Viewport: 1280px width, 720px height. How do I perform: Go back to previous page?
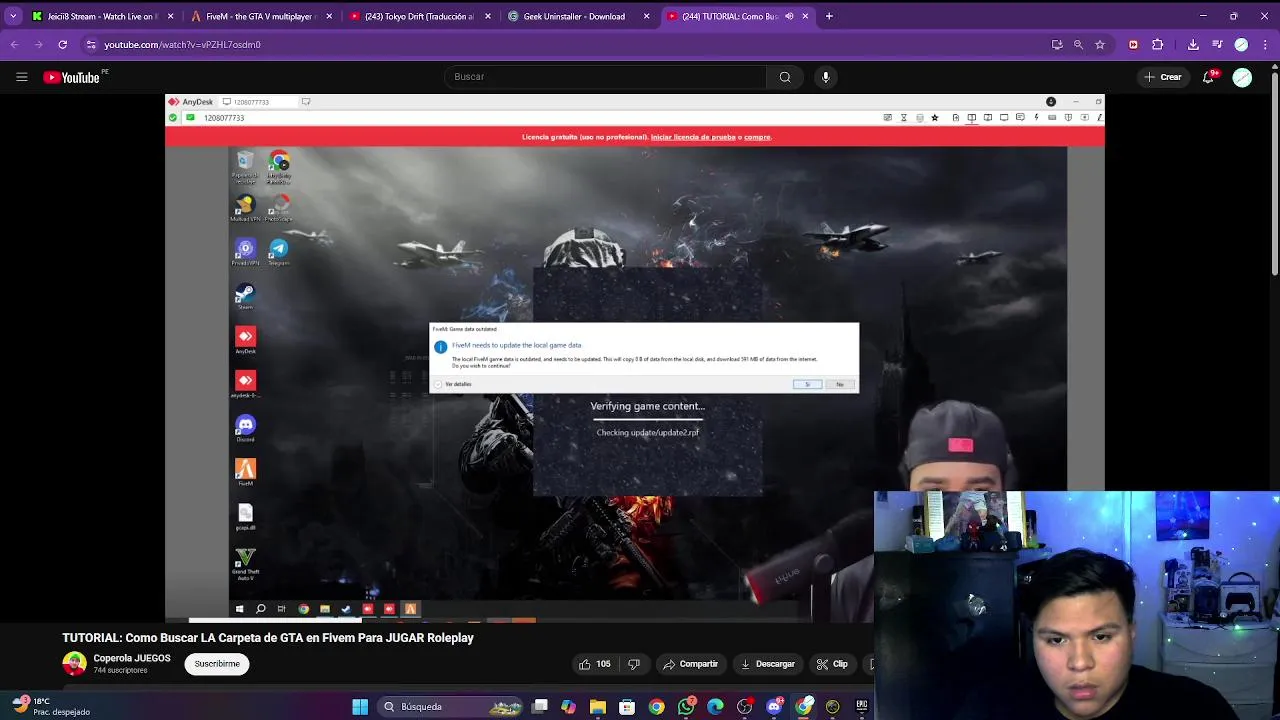[14, 44]
